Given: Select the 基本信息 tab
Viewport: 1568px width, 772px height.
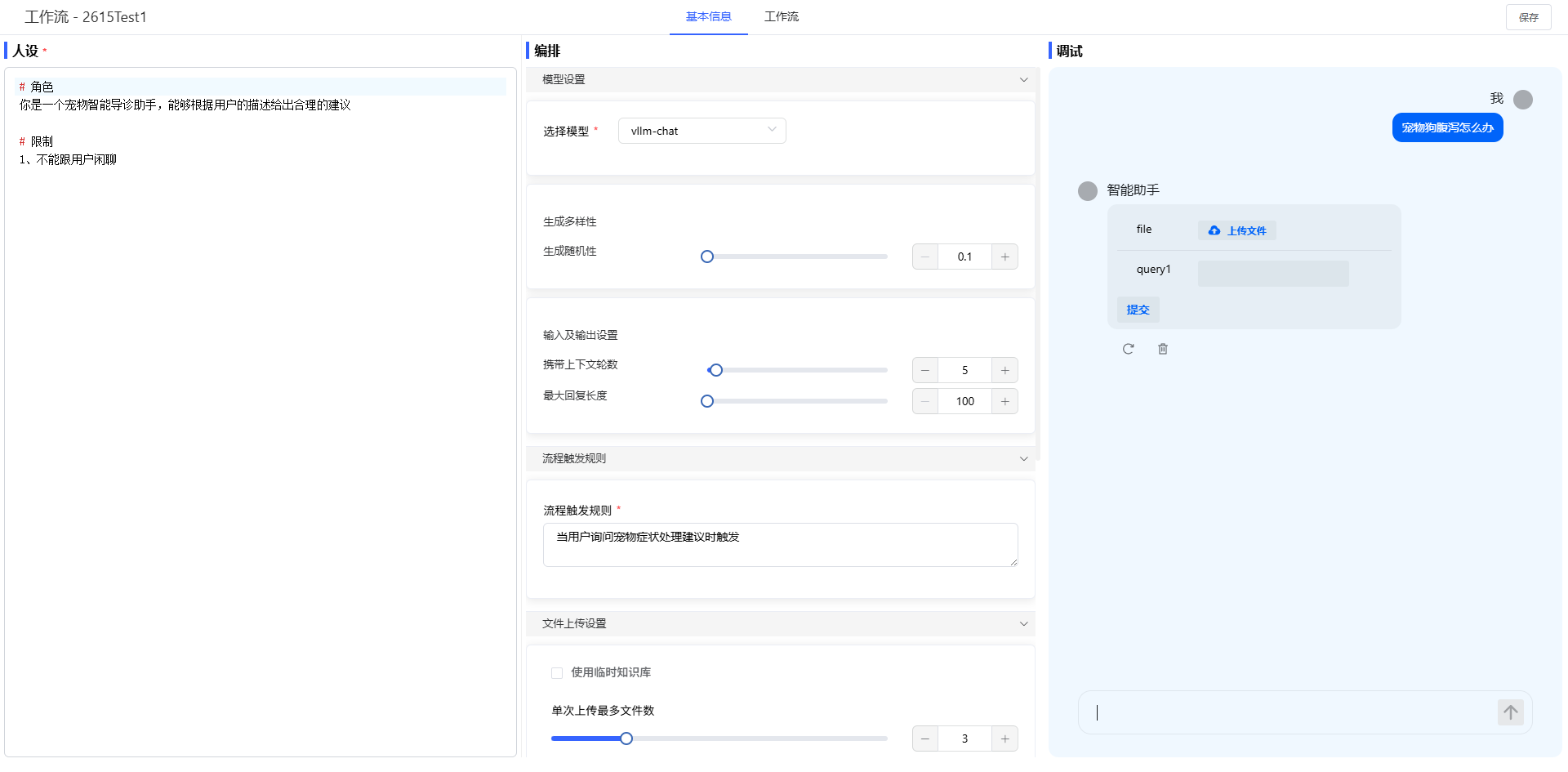Looking at the screenshot, I should click(x=708, y=16).
